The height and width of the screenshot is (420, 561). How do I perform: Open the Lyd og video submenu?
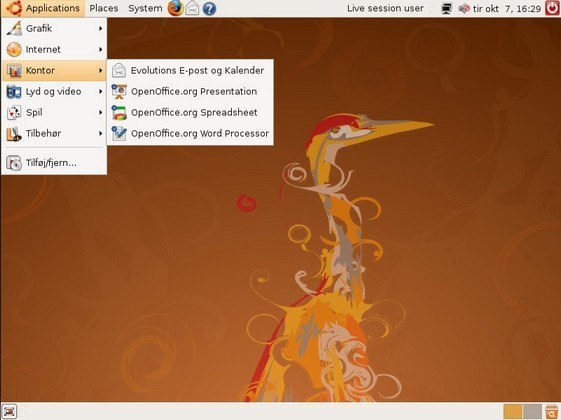[x=54, y=92]
